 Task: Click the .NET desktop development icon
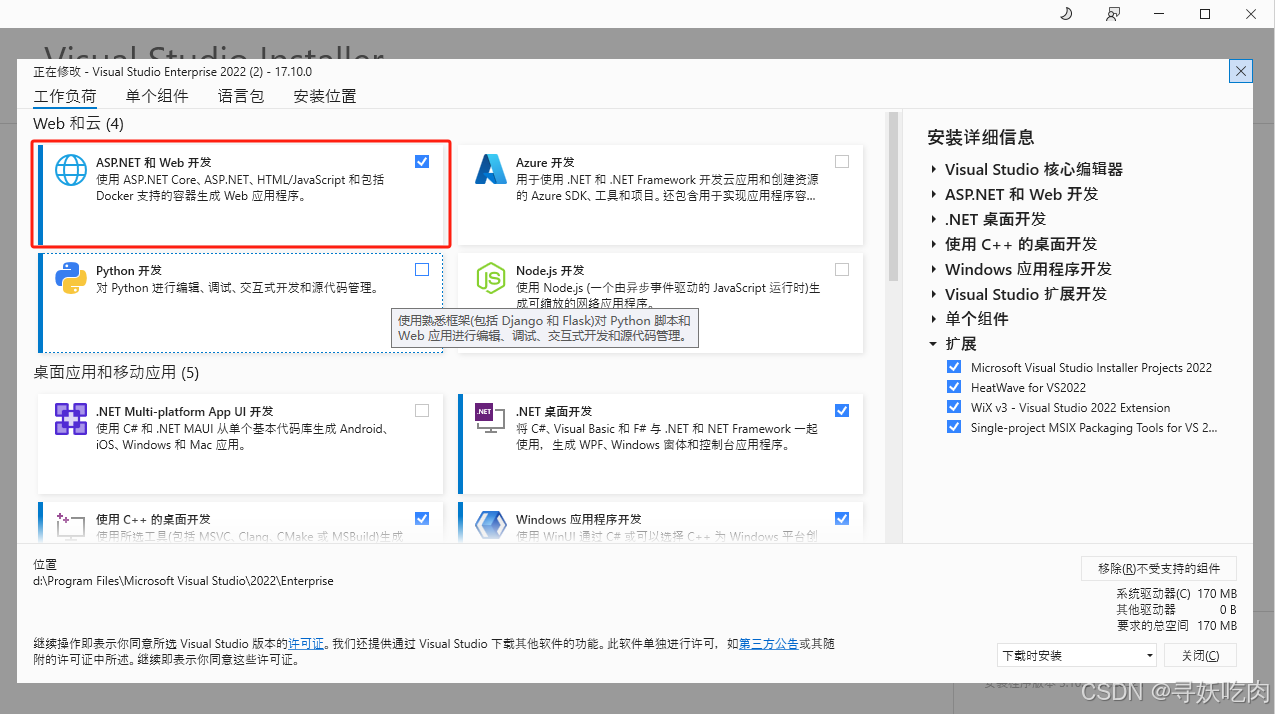coord(490,418)
